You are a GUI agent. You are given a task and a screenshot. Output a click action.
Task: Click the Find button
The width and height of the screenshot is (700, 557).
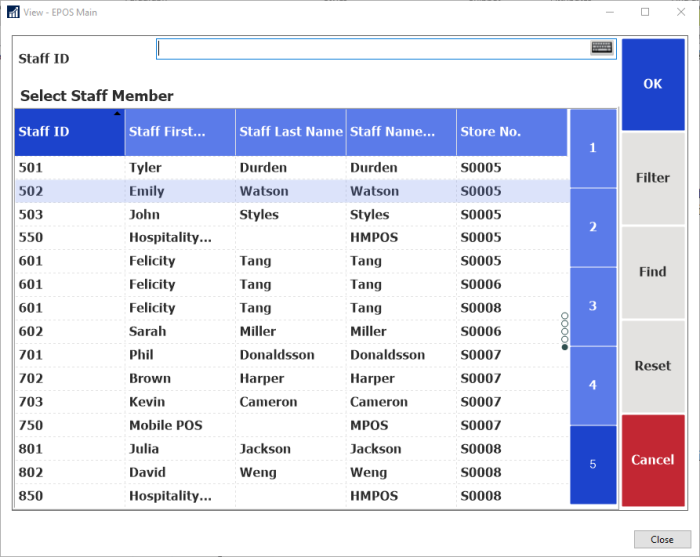653,272
